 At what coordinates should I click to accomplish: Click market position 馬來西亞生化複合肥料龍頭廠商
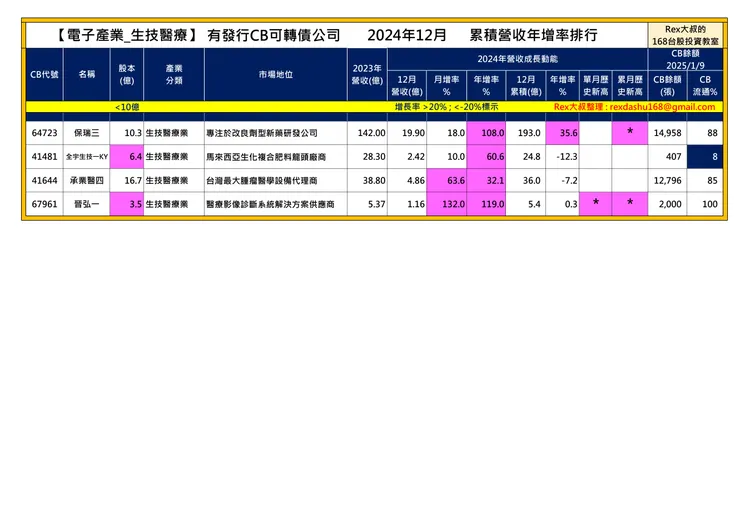pos(266,157)
